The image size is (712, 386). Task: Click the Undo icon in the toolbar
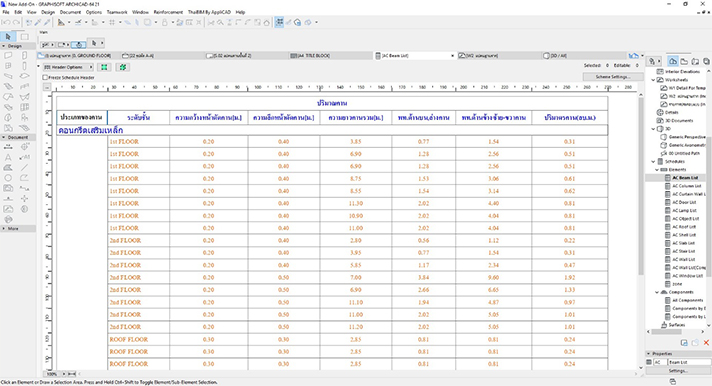point(6,22)
